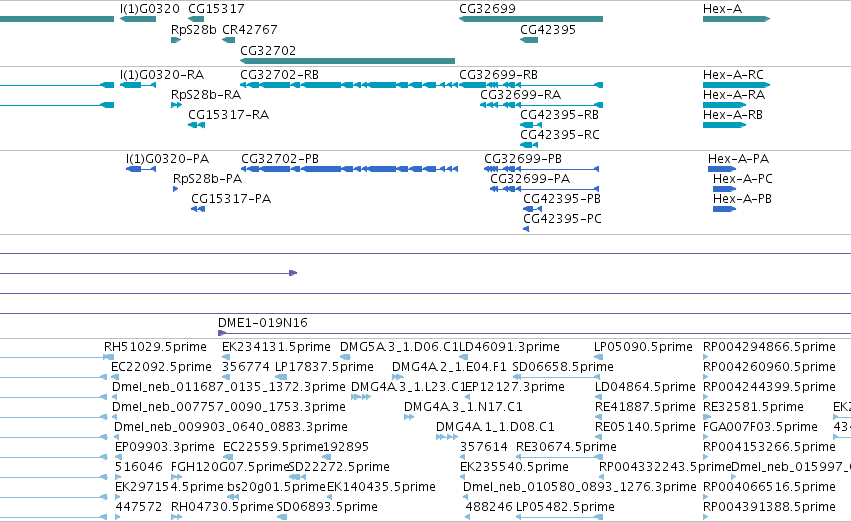Select EST RE30674.5prime label
This screenshot has height=522, width=851.
coord(566,447)
